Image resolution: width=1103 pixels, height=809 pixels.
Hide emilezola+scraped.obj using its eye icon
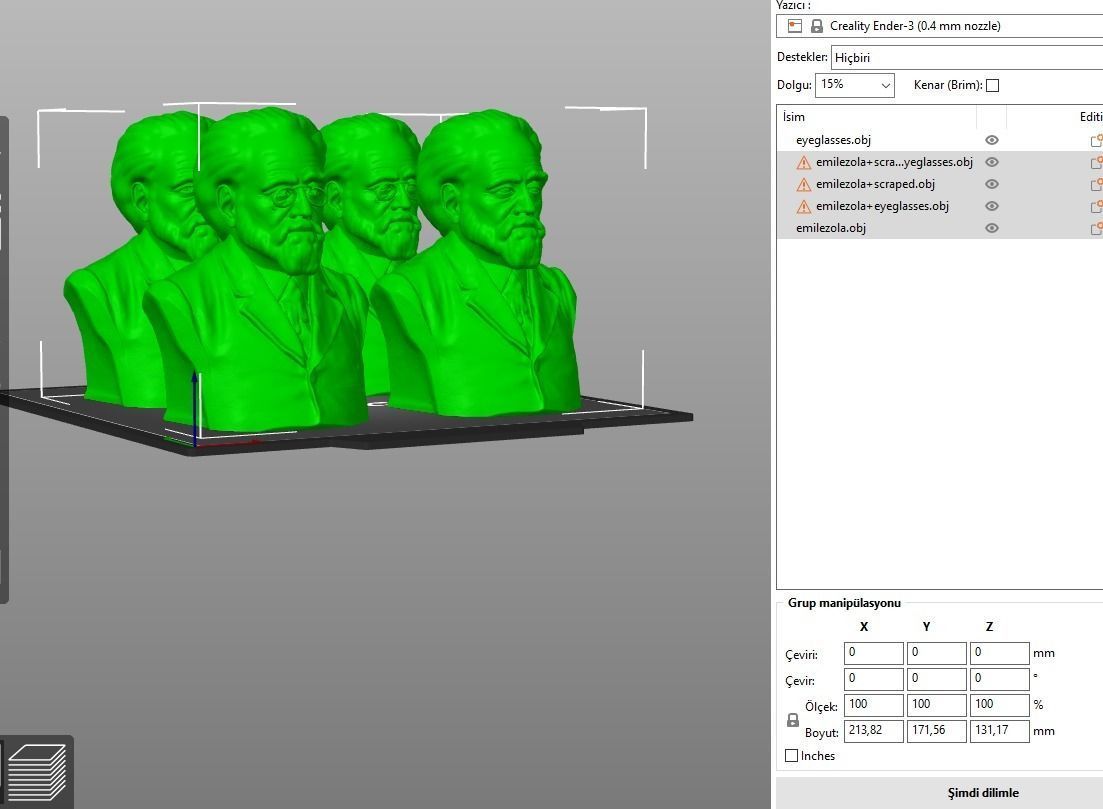[x=992, y=184]
